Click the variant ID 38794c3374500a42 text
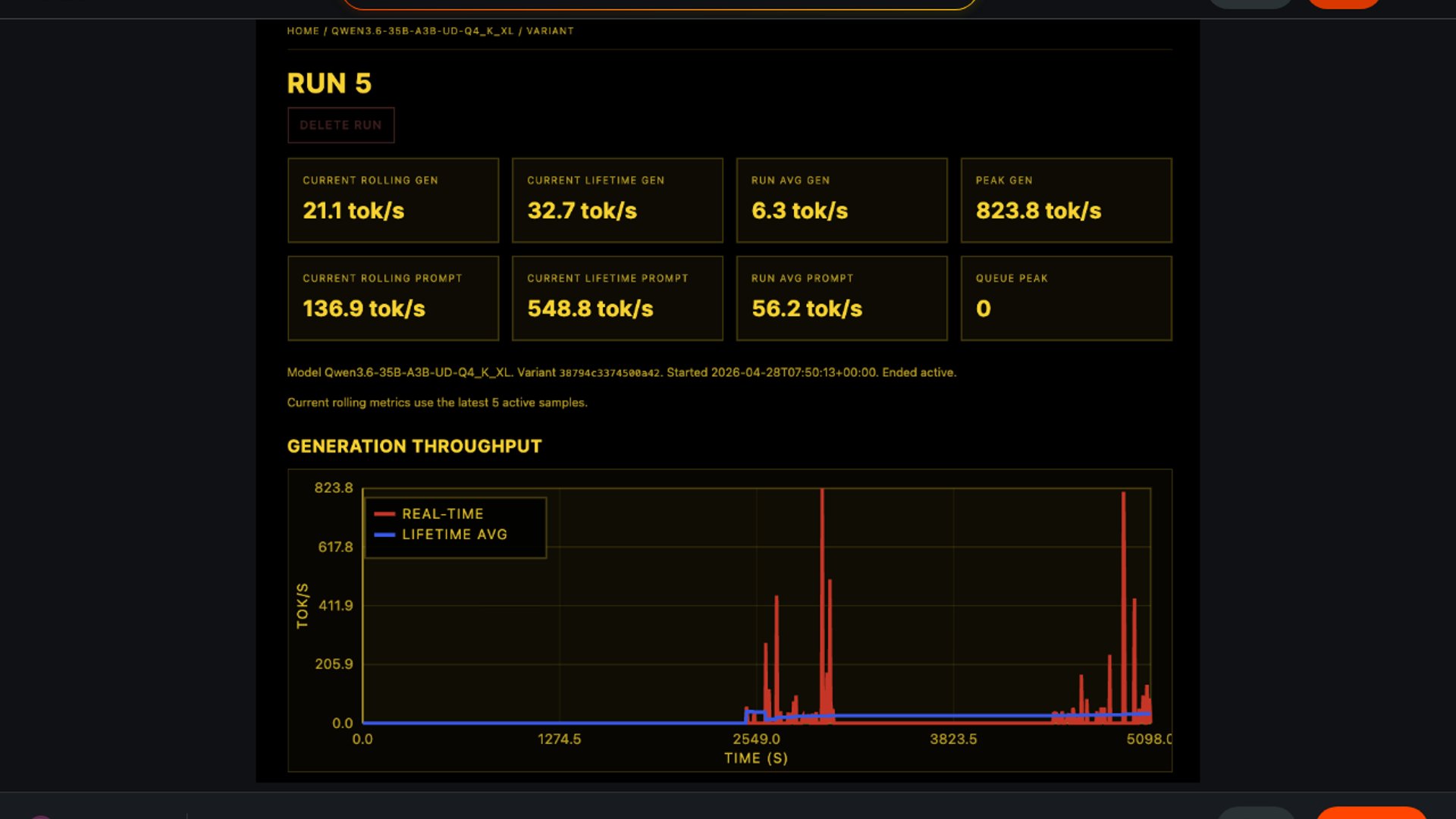1456x819 pixels. tap(610, 373)
